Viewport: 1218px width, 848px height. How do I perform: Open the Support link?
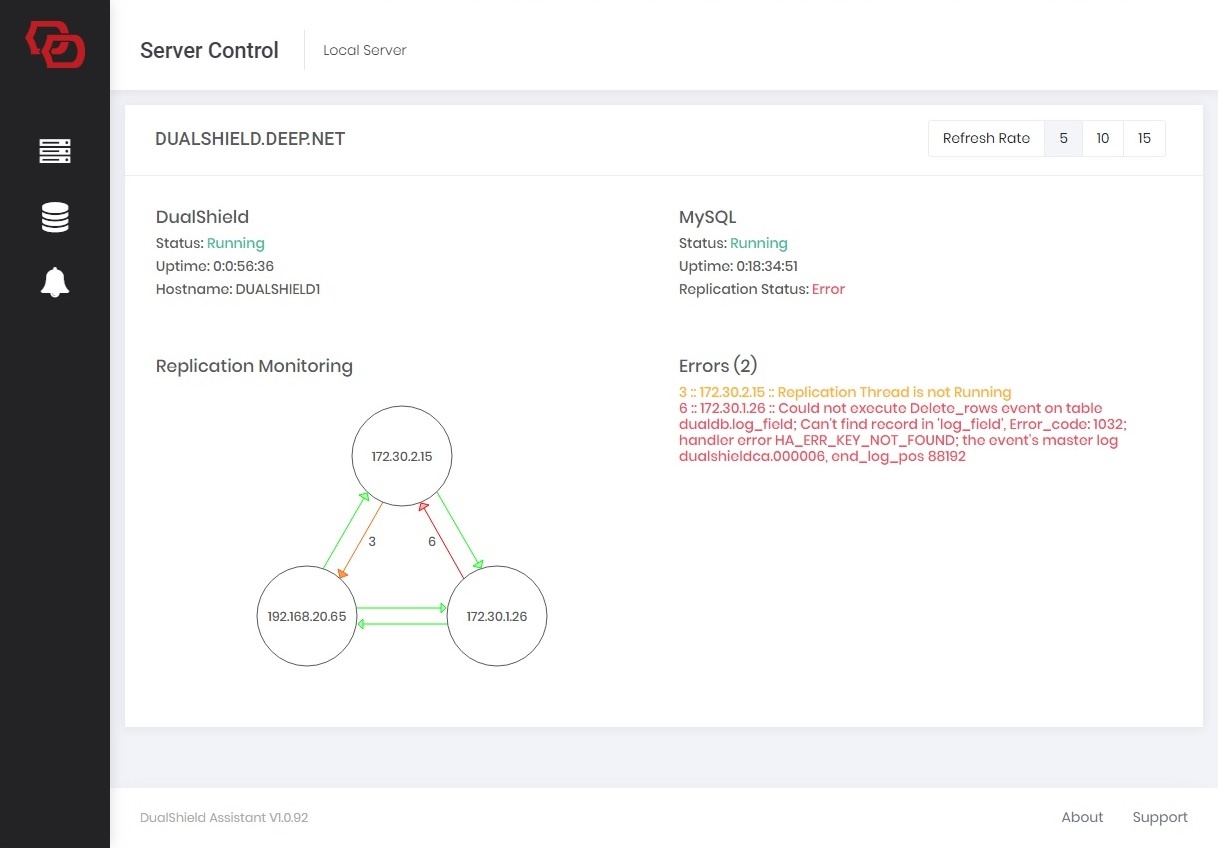1160,817
